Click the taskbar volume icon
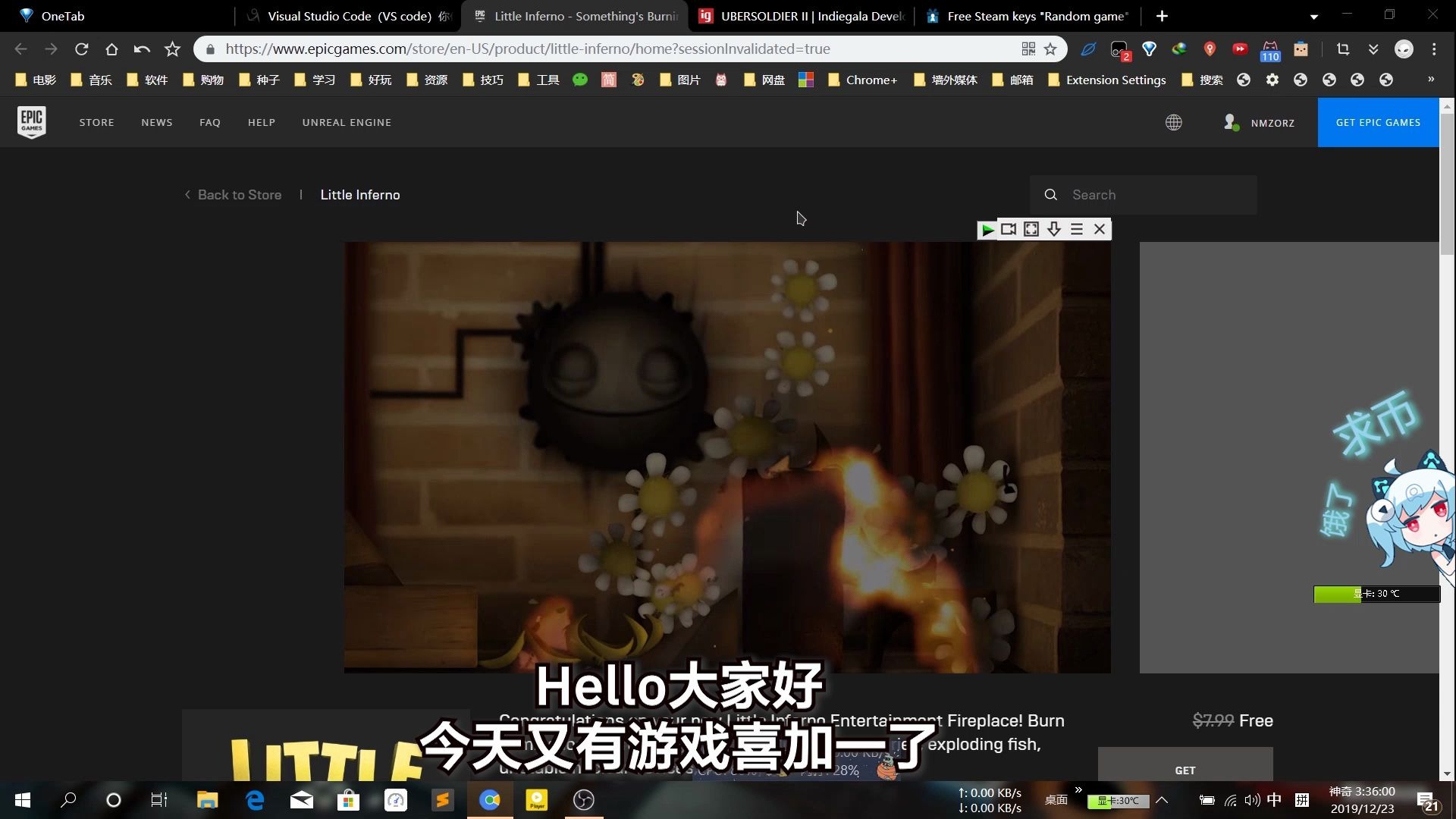1456x819 pixels. click(x=1252, y=800)
